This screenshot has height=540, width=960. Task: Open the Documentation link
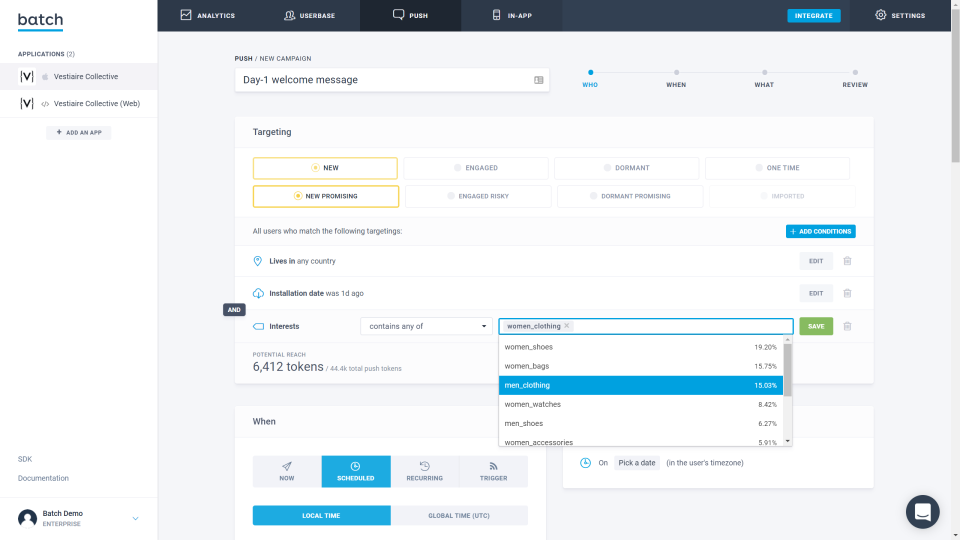(43, 478)
